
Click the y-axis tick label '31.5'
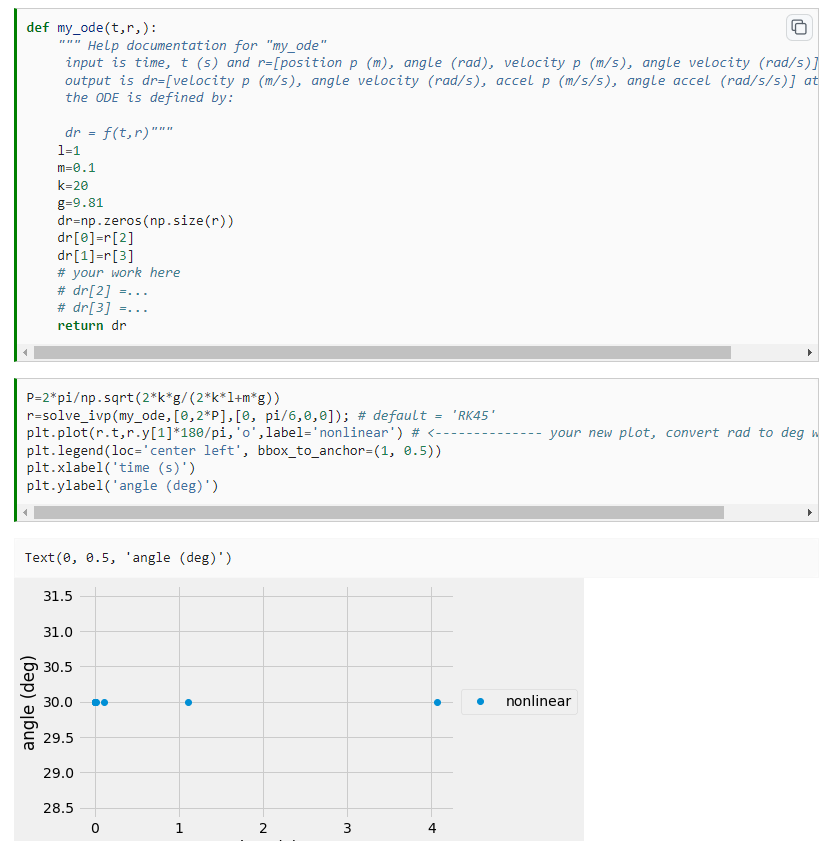coord(58,596)
